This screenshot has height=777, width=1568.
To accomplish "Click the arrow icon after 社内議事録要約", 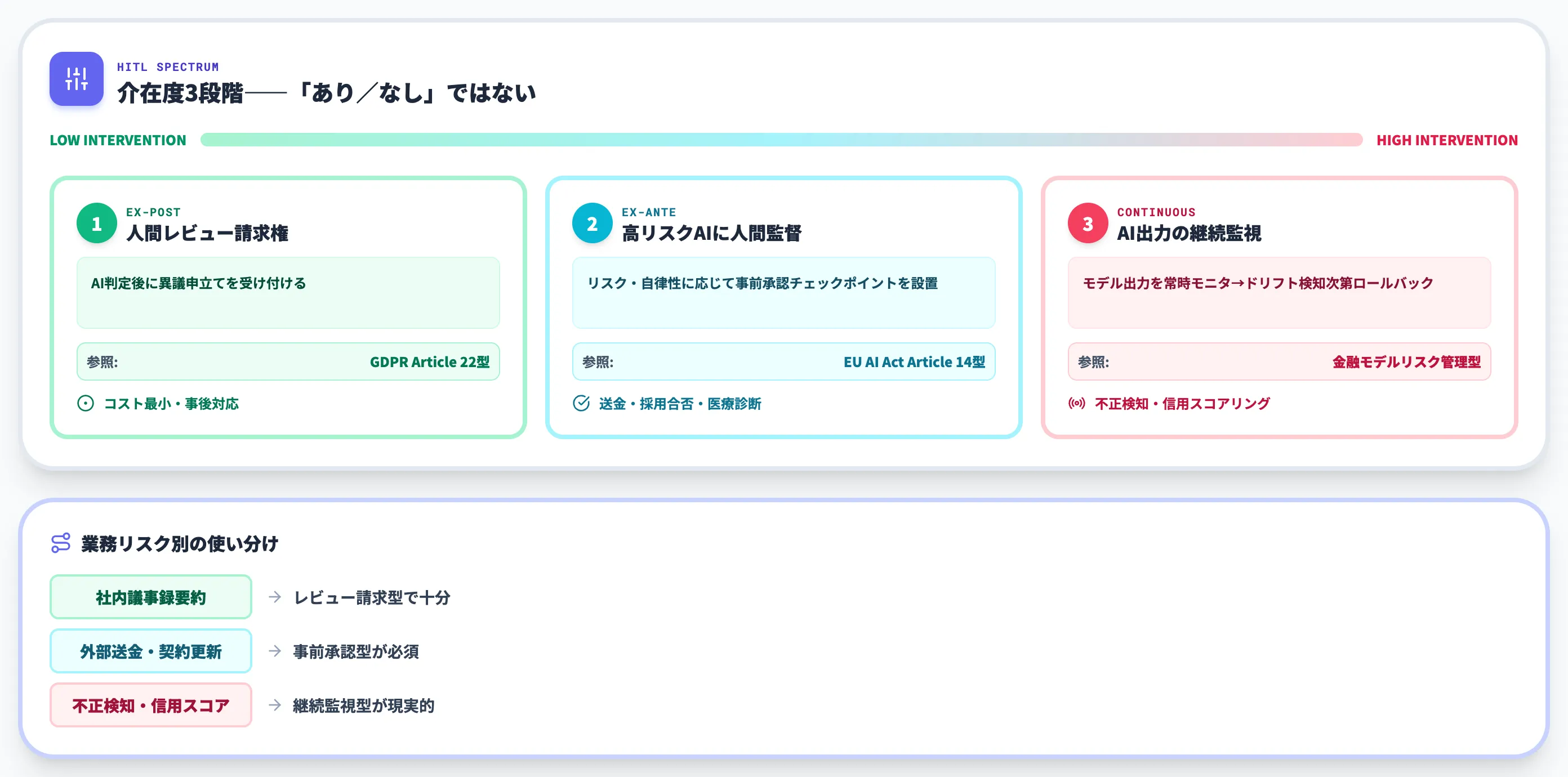I will [275, 597].
